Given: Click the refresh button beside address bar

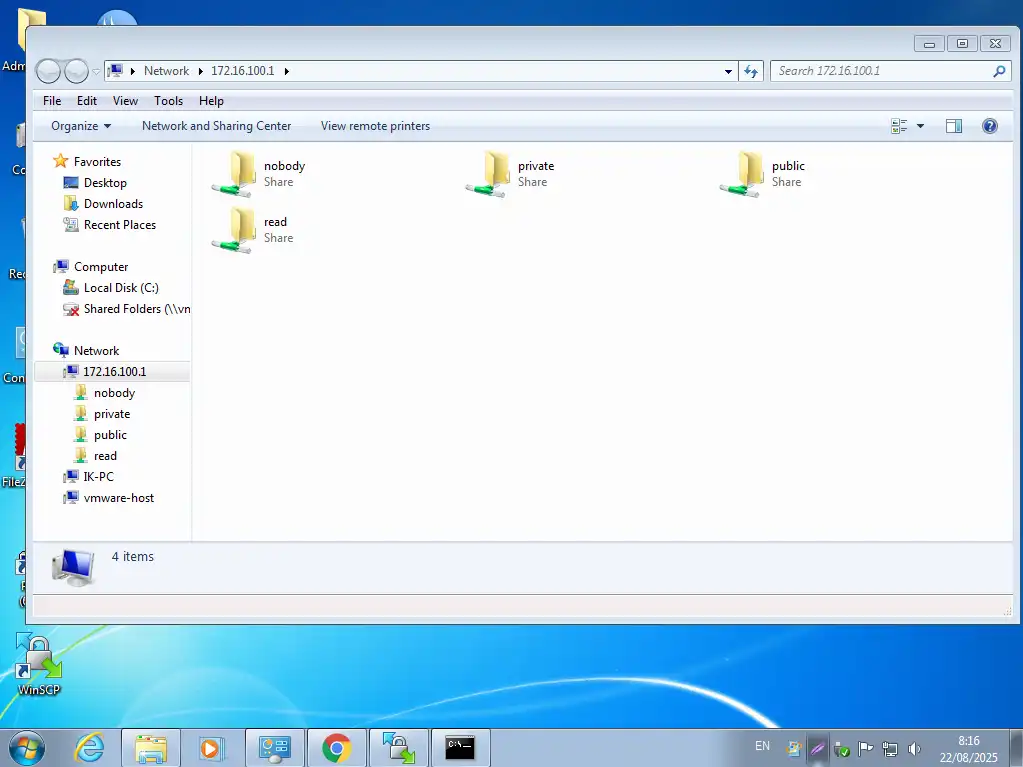Looking at the screenshot, I should (752, 71).
